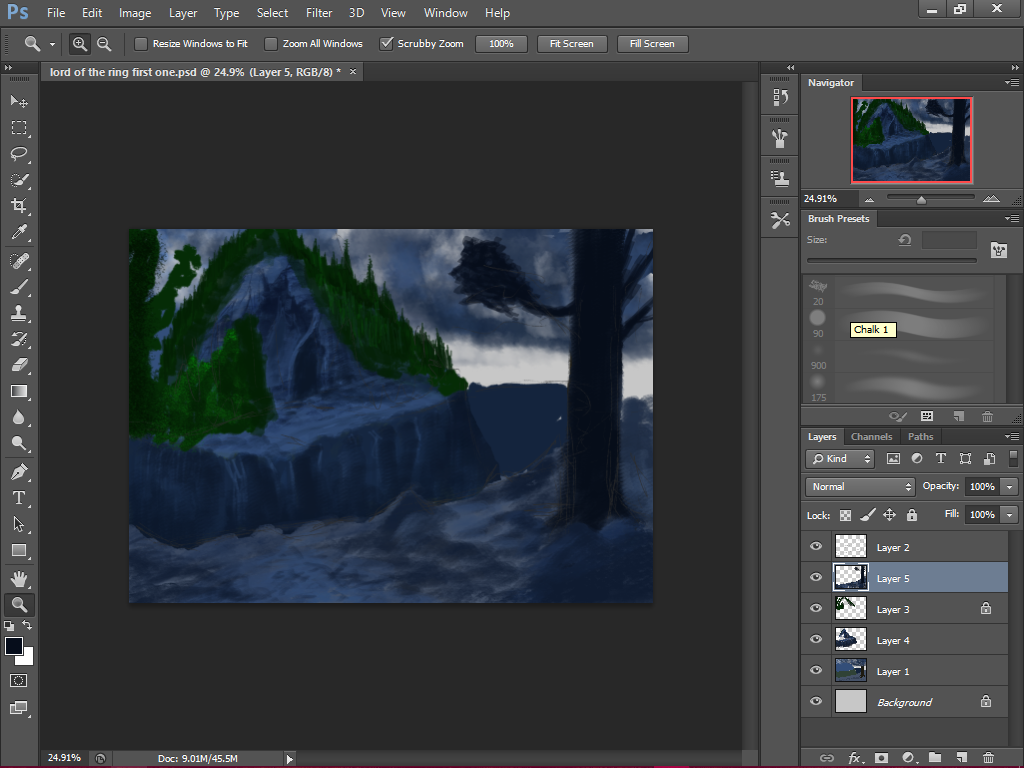
Task: Open the Fill slider arrow
Action: pyautogui.click(x=1010, y=515)
